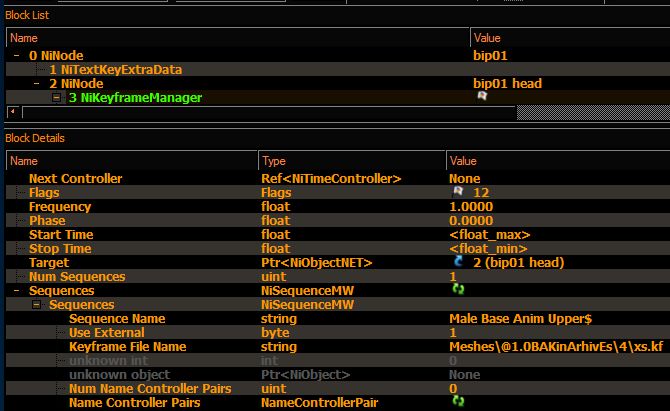
Task: Select the Stop Time property name
Action: click(x=60, y=249)
